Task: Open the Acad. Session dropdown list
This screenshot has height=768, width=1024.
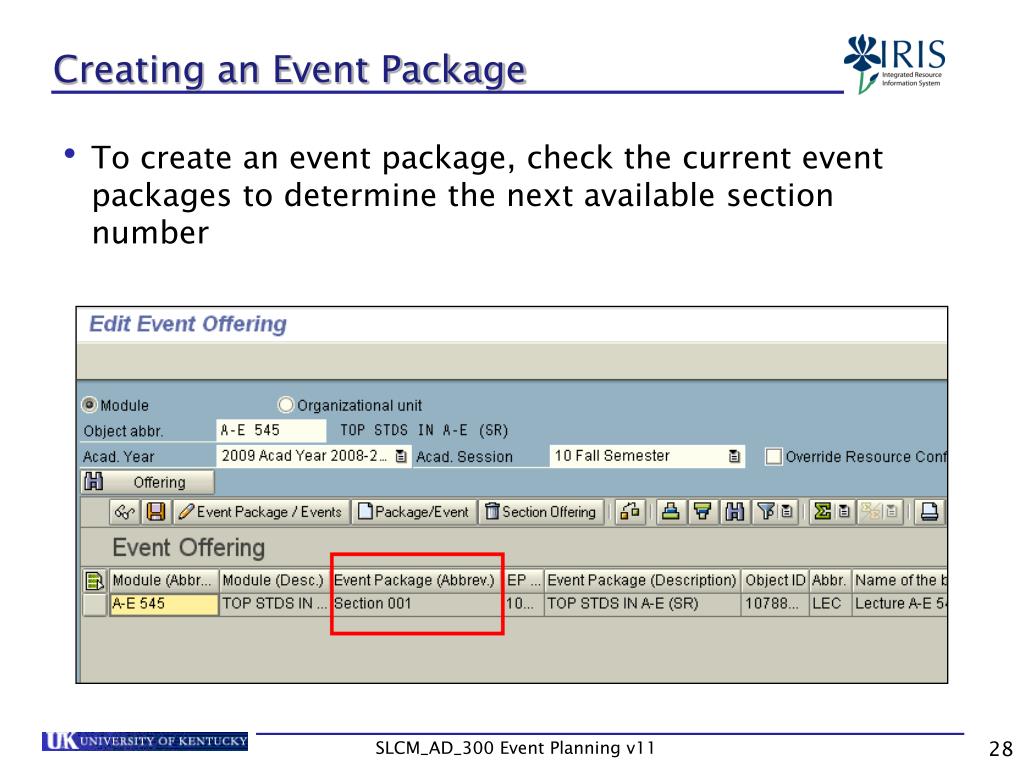Action: [734, 456]
